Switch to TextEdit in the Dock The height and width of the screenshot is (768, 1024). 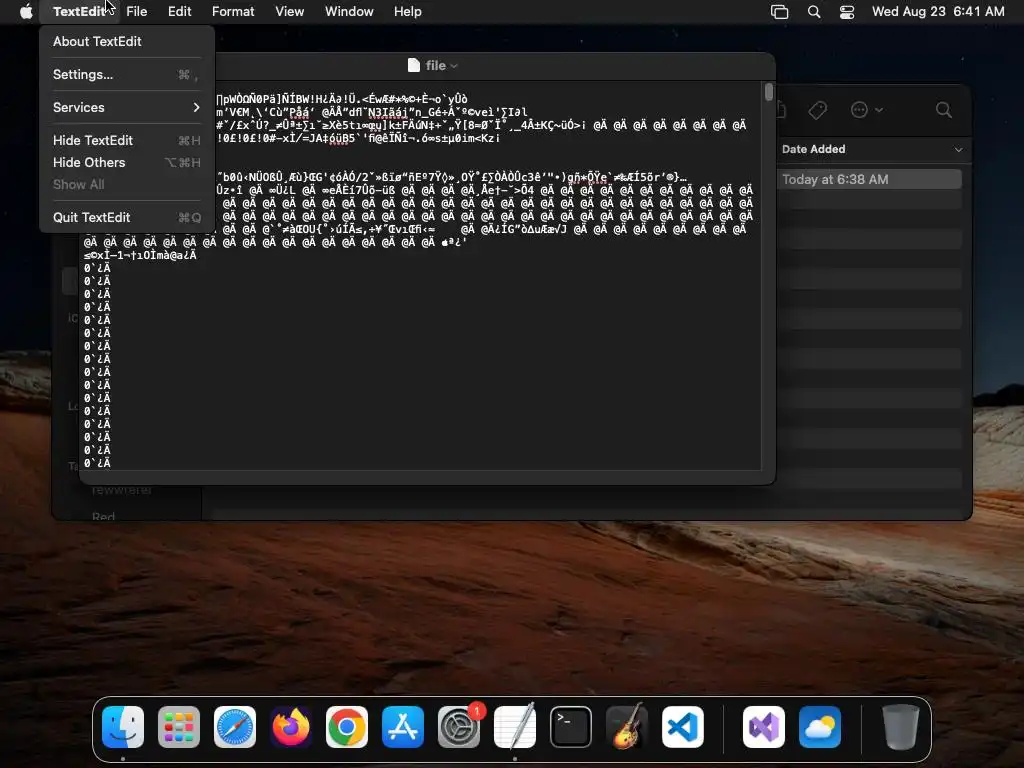pos(515,727)
